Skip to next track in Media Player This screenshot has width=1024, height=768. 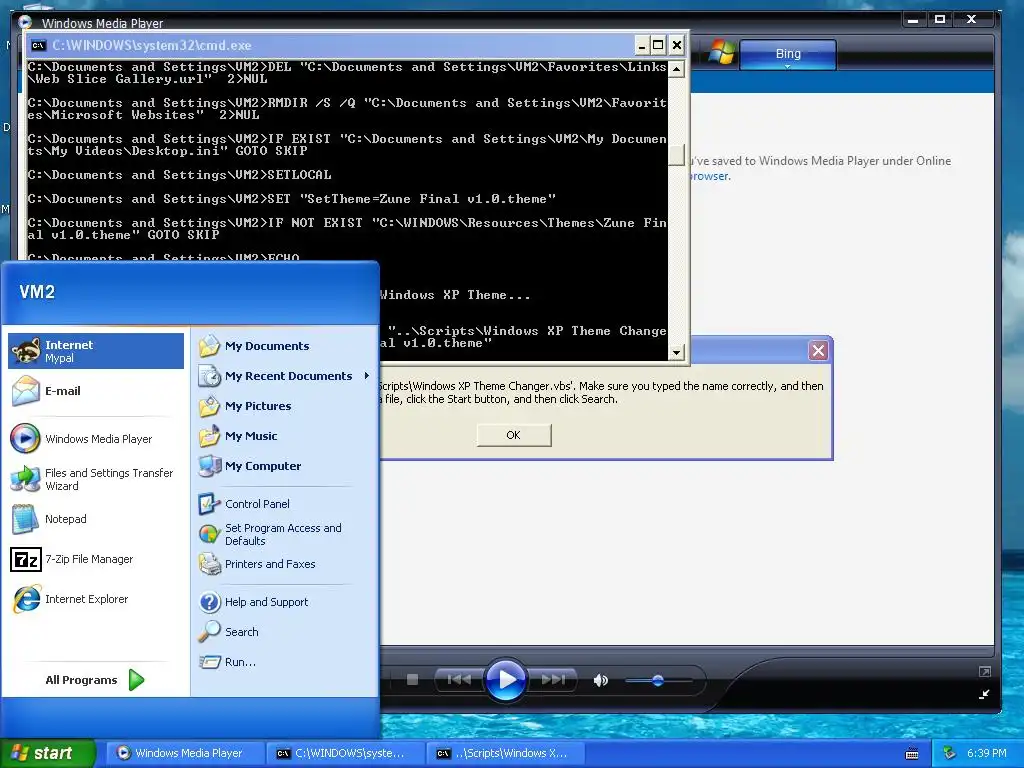click(x=552, y=680)
